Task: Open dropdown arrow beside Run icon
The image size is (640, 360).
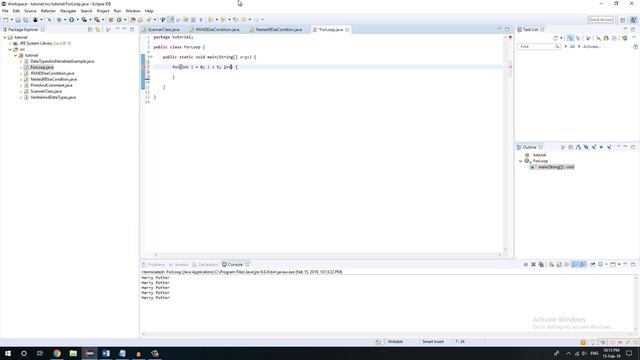Action: pyautogui.click(x=77, y=20)
